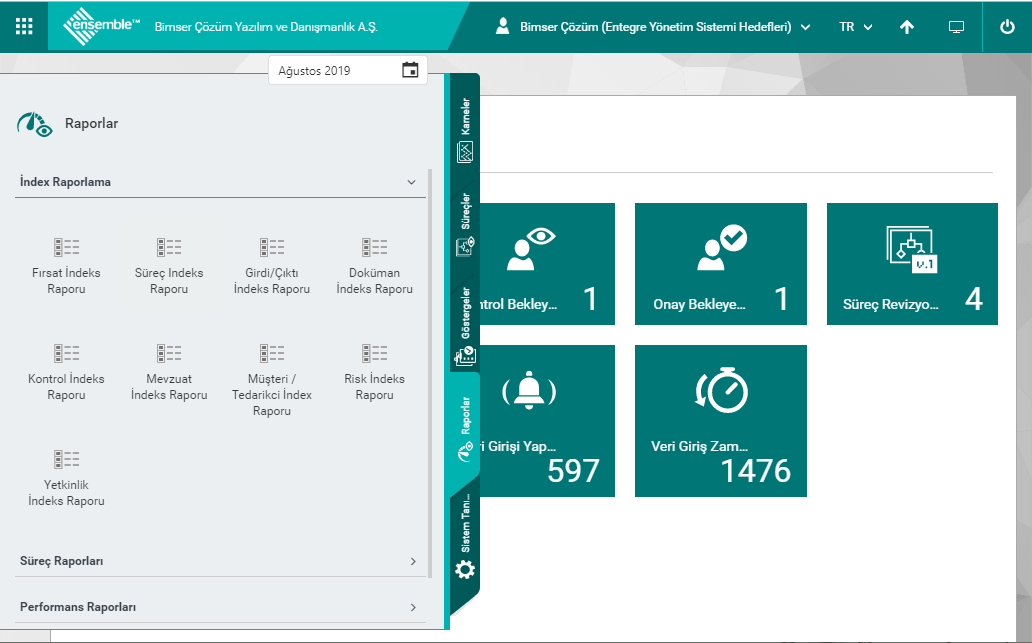This screenshot has width=1032, height=643.
Task: Expand the Süreç Raporları section
Action: pyautogui.click(x=413, y=561)
